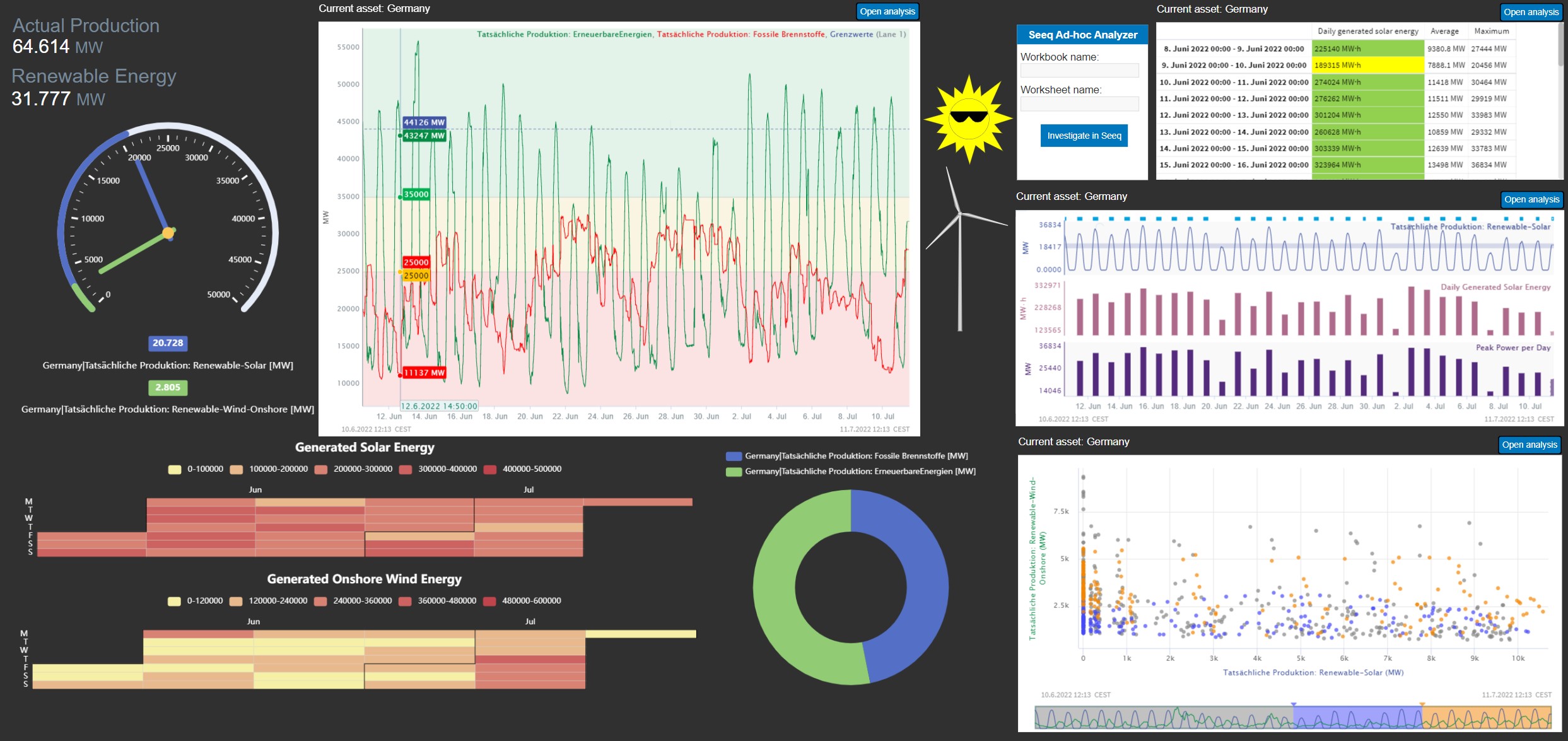Toggle the 480000-600000 wind energy legend entry
Image resolution: width=1568 pixels, height=741 pixels.
[x=522, y=601]
